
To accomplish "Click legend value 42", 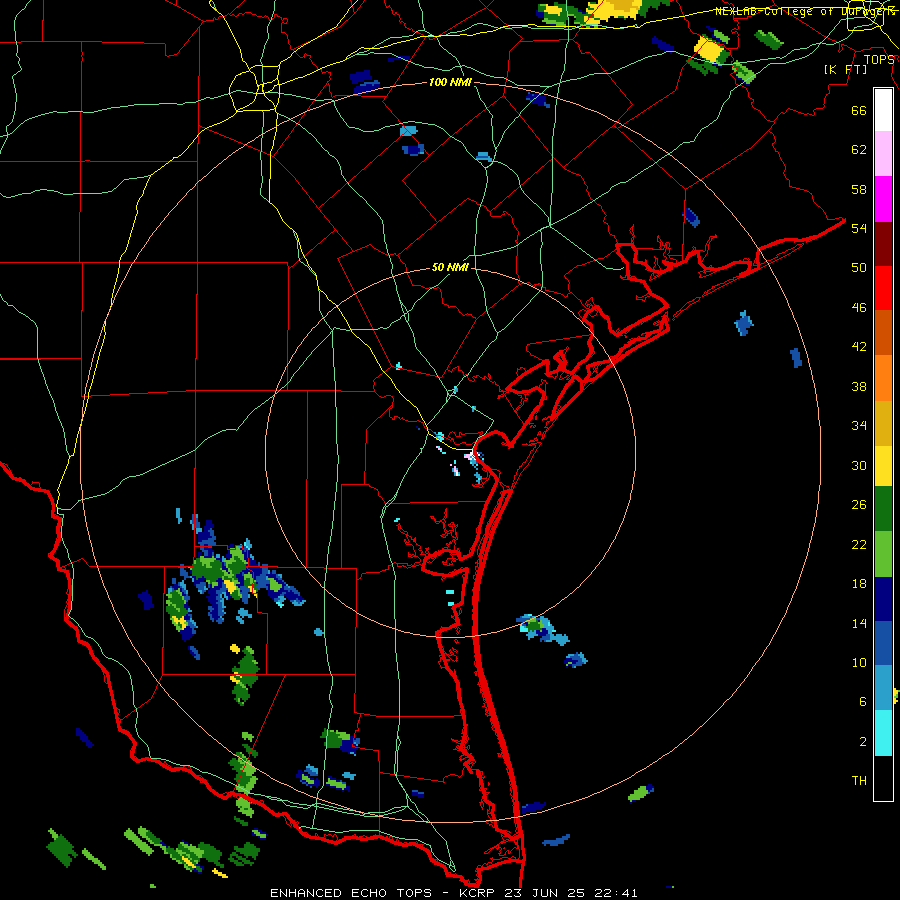I will point(859,347).
